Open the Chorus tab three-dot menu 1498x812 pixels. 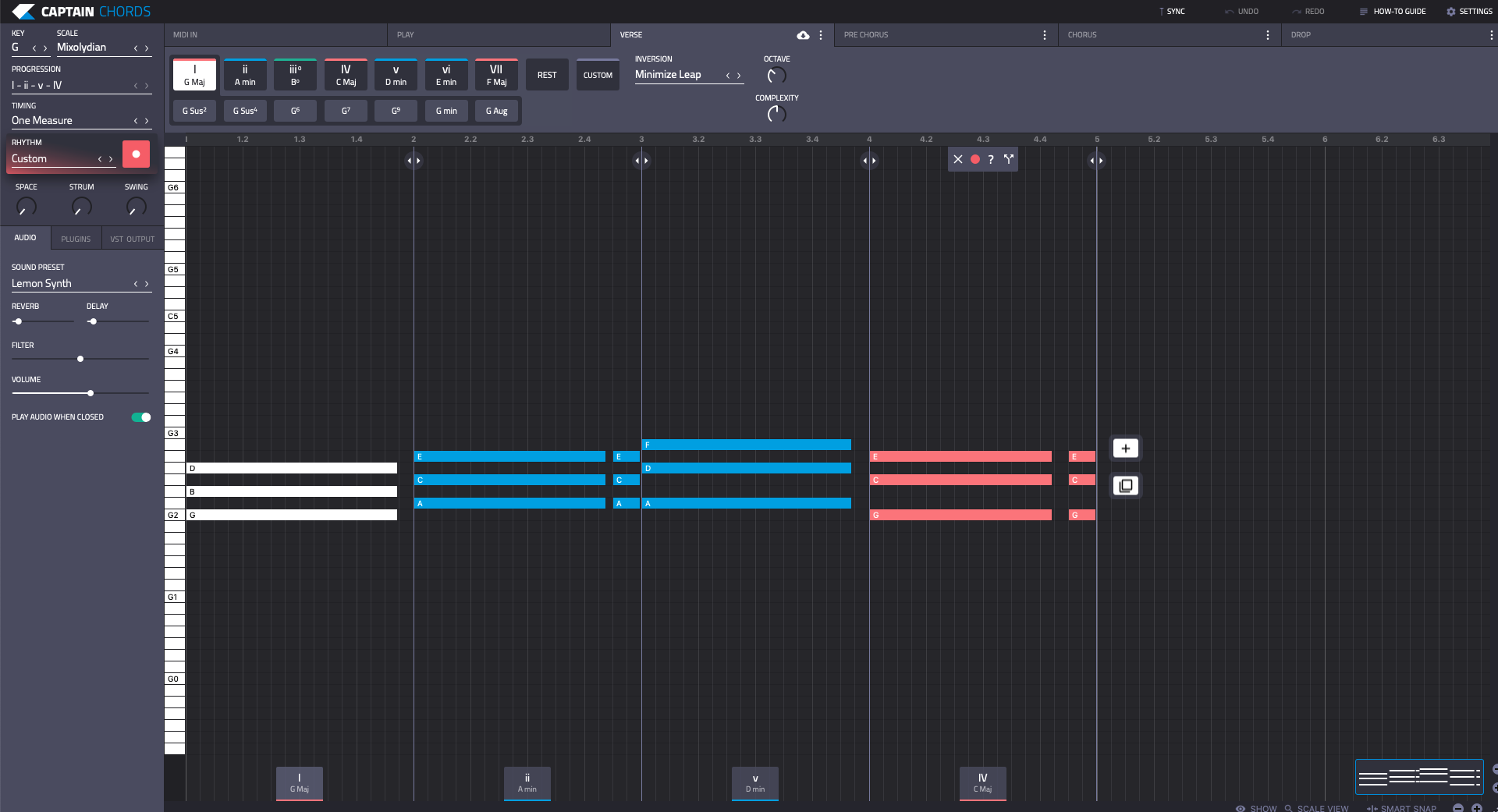click(1268, 35)
